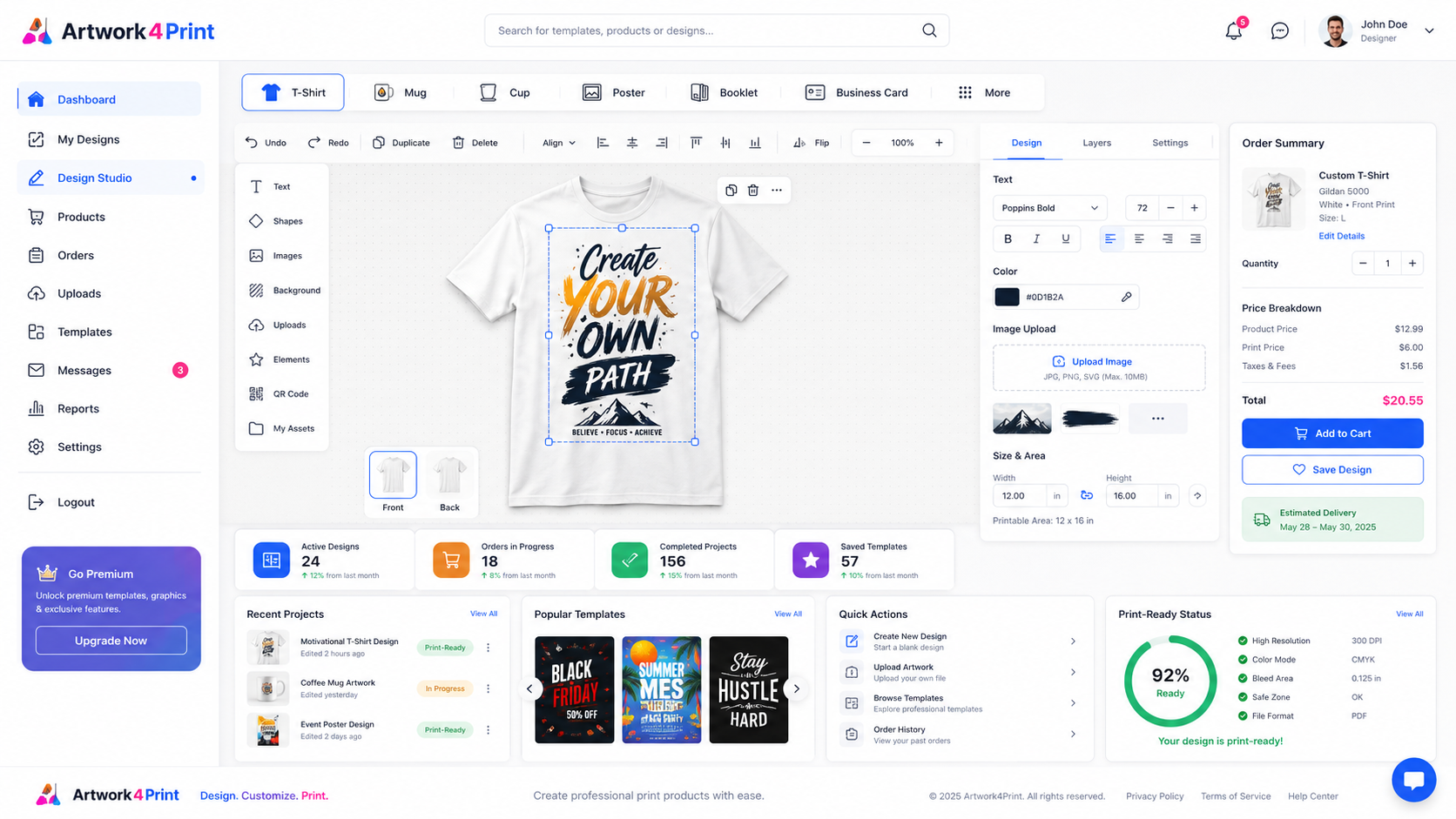Zoom in the canvas with the plus button

tap(939, 143)
